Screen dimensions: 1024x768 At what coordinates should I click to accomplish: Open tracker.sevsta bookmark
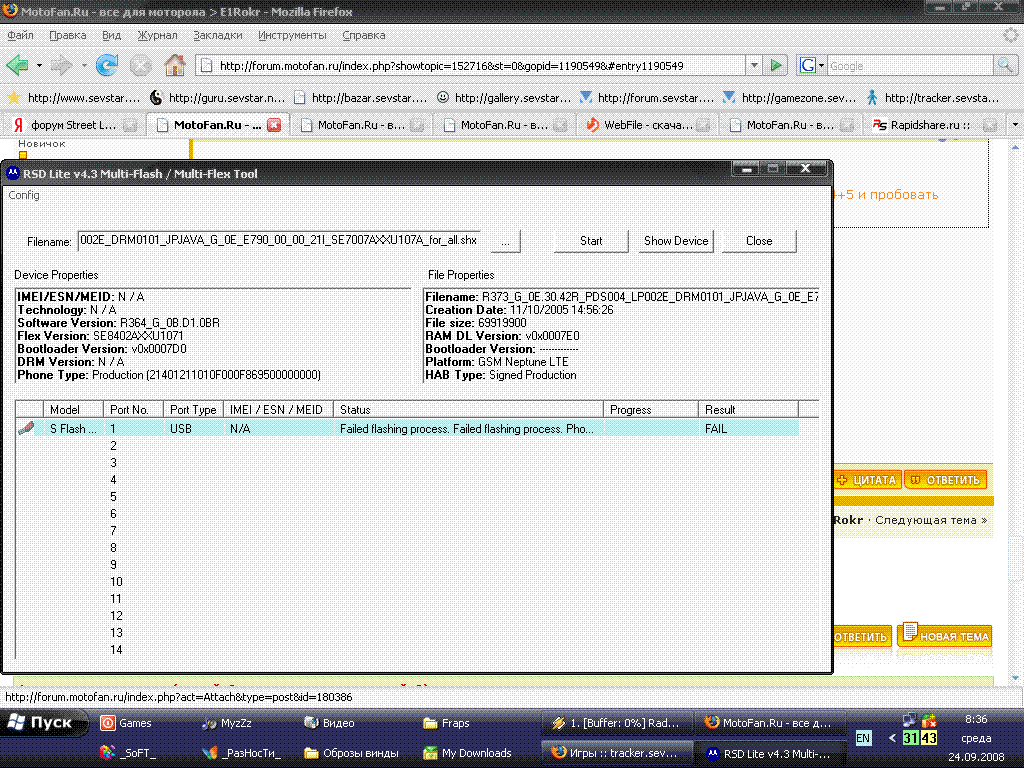(933, 98)
